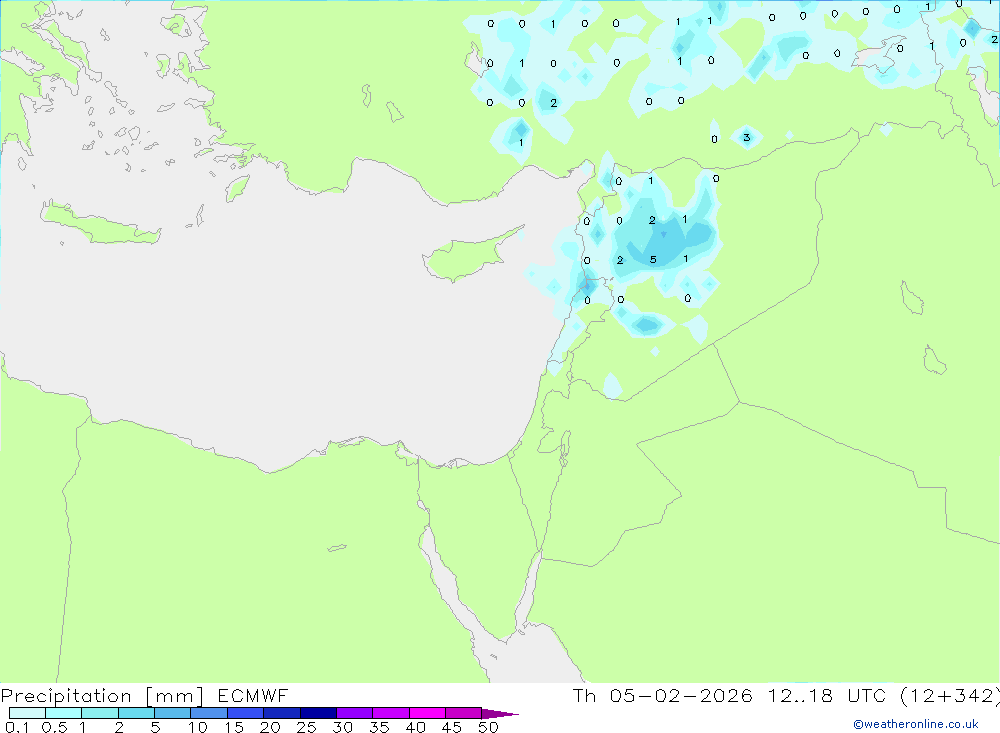
Task: Click the island of Crete on the map
Action: pyautogui.click(x=99, y=223)
